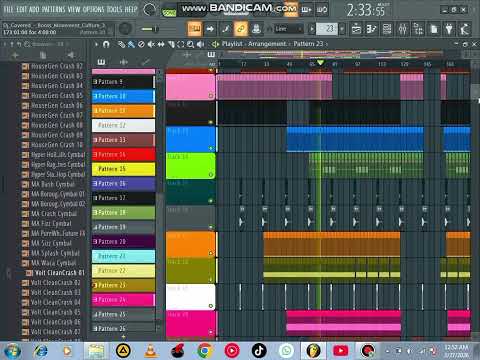The height and width of the screenshot is (360, 480).
Task: Open the playlist options arrow menu
Action: 96,44
